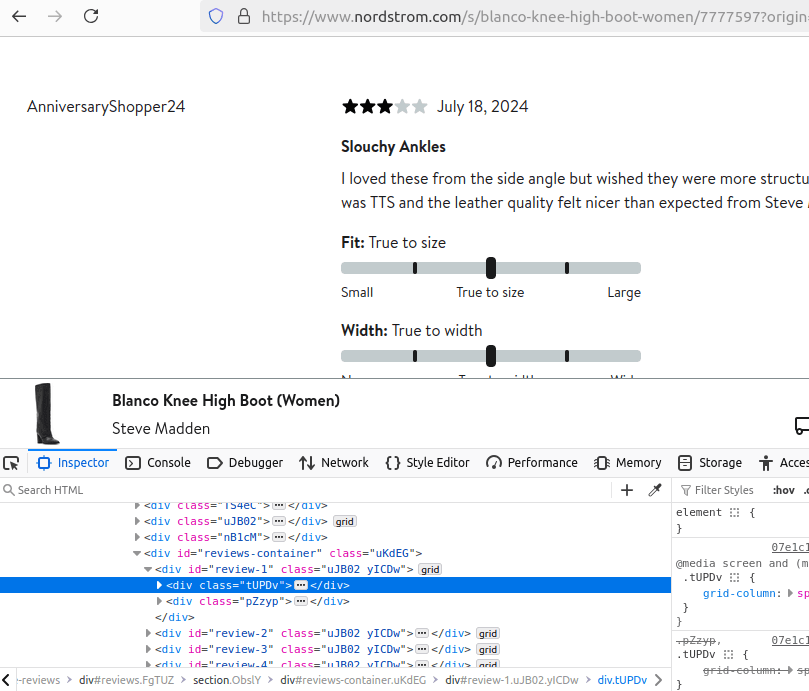Toggle the :hov pseudo-class panel
This screenshot has width=809, height=691.
(784, 490)
